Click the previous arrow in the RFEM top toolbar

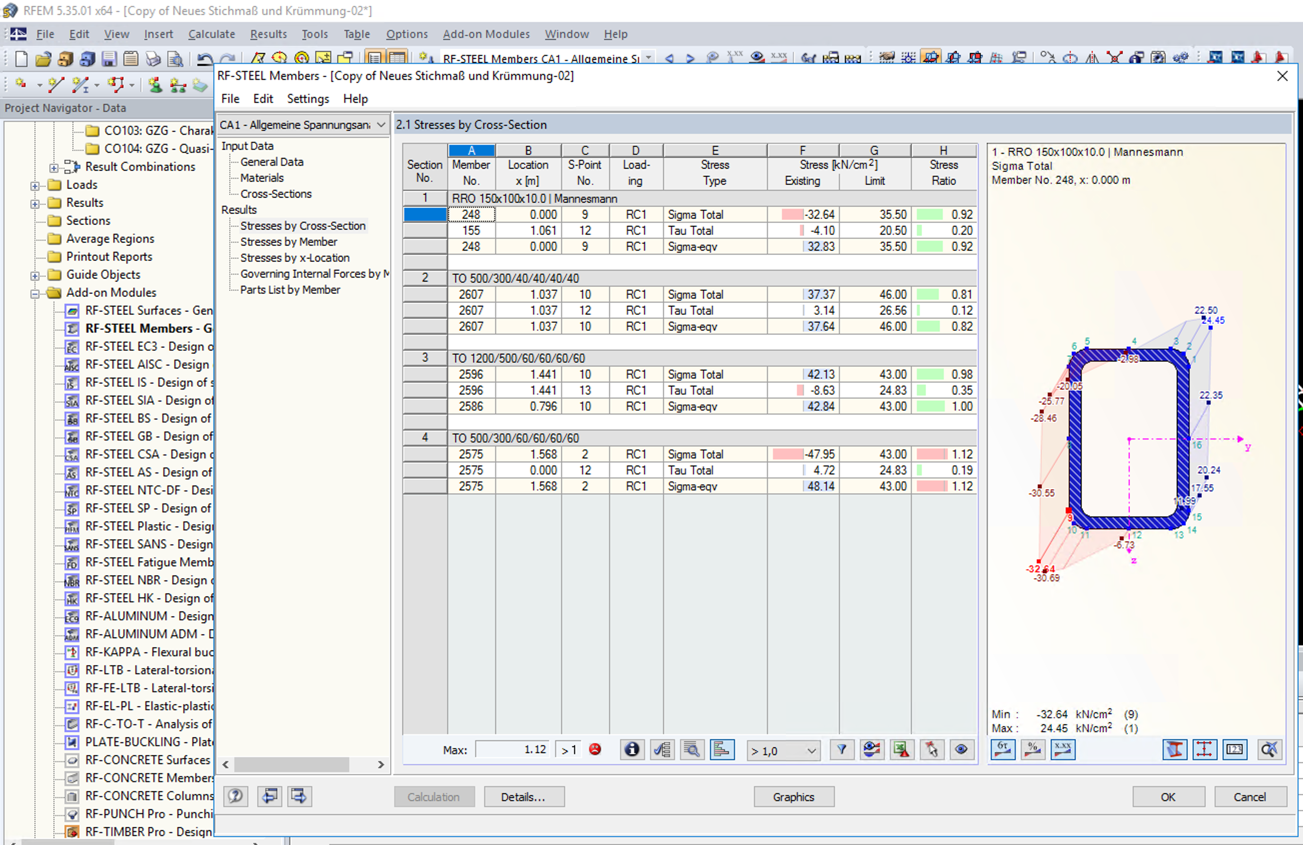(x=669, y=59)
